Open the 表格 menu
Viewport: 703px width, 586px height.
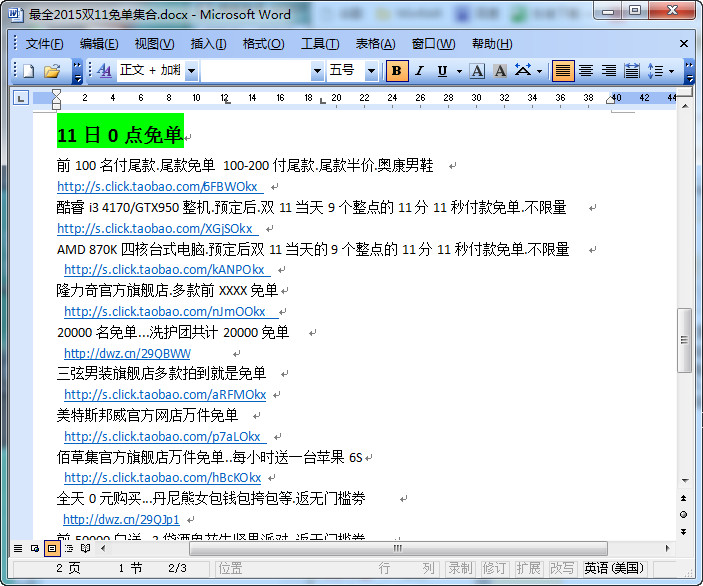376,44
